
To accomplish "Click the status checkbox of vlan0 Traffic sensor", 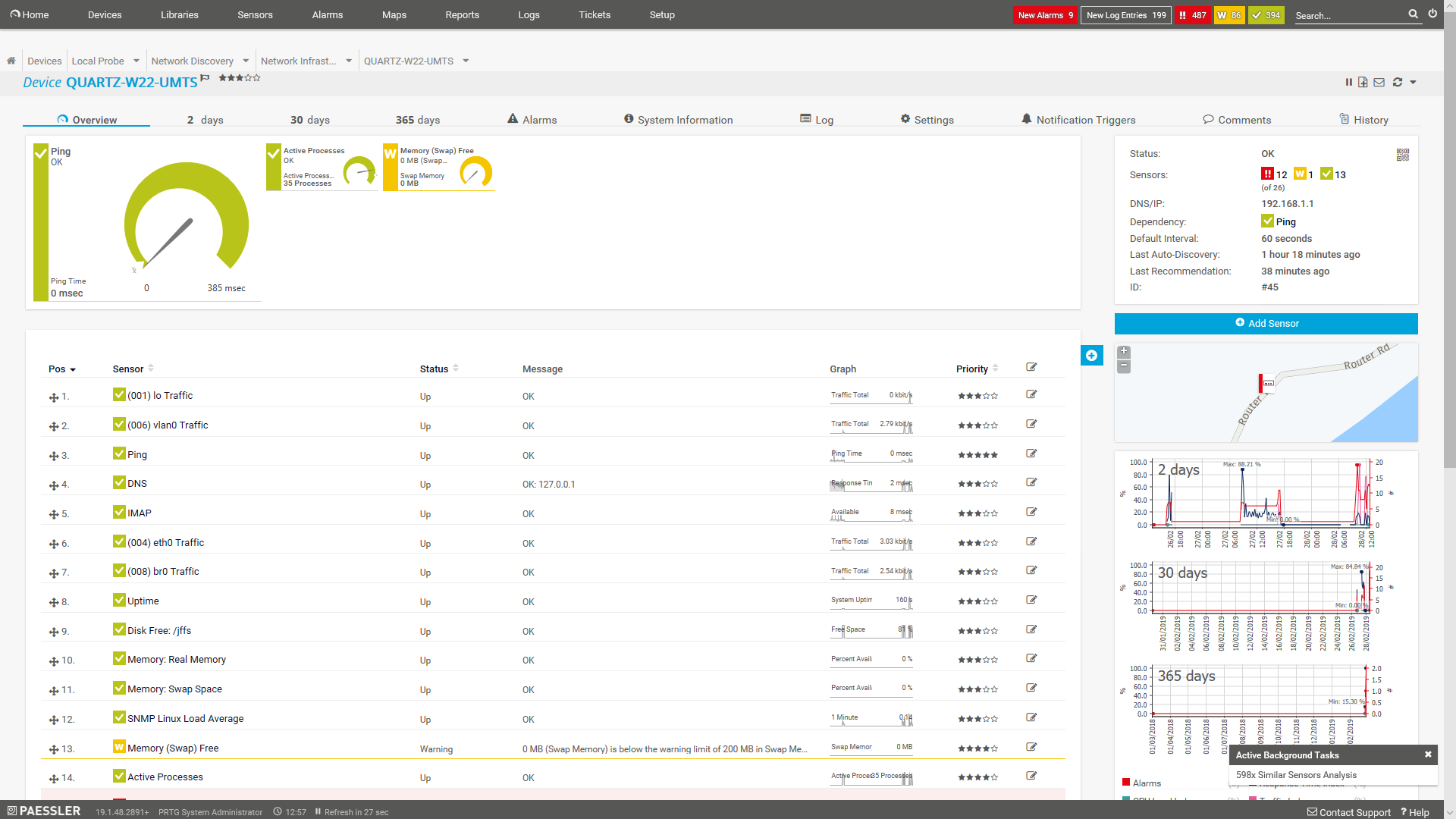I will click(119, 424).
